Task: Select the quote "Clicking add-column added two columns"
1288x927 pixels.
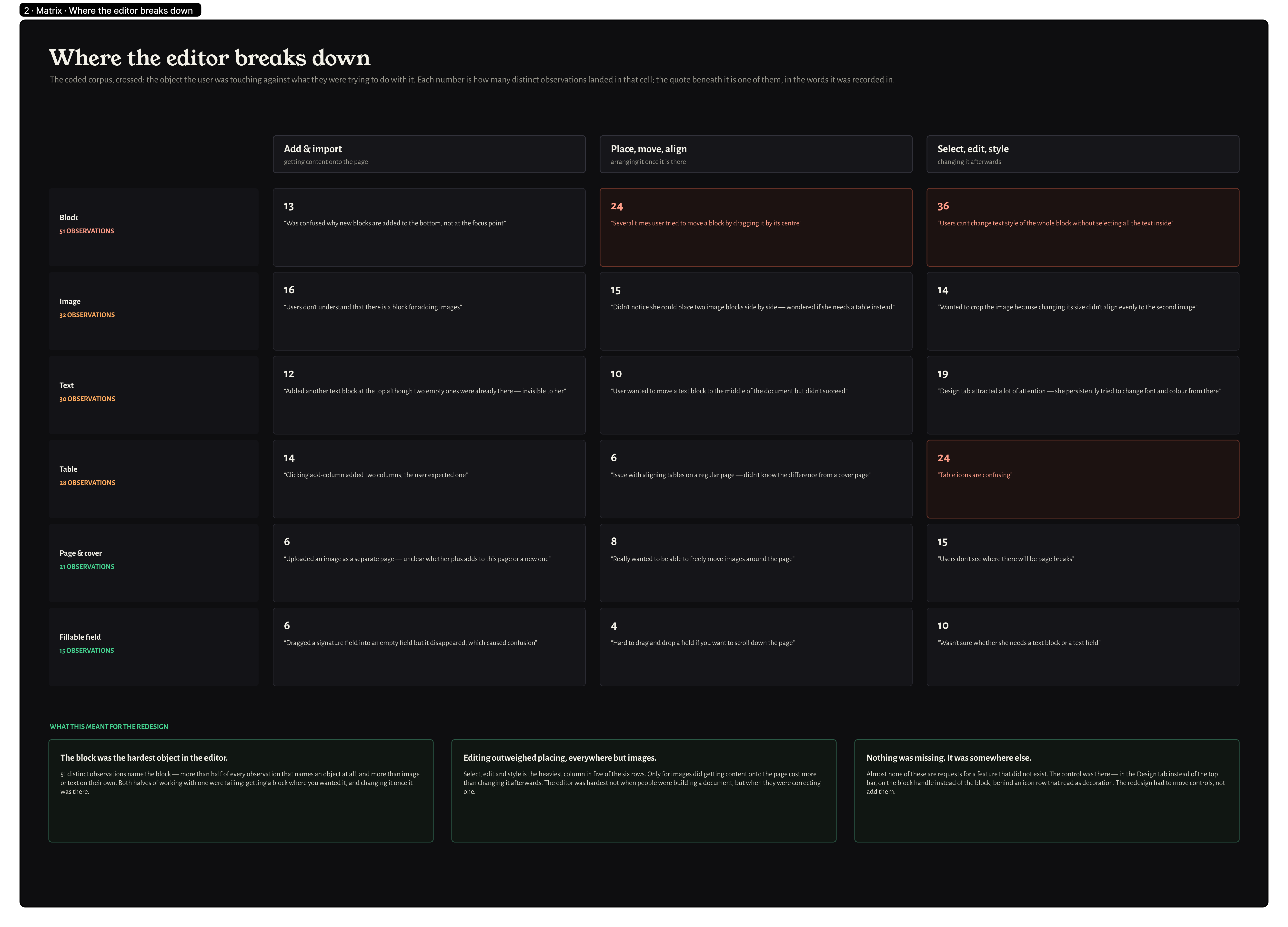Action: 376,475
